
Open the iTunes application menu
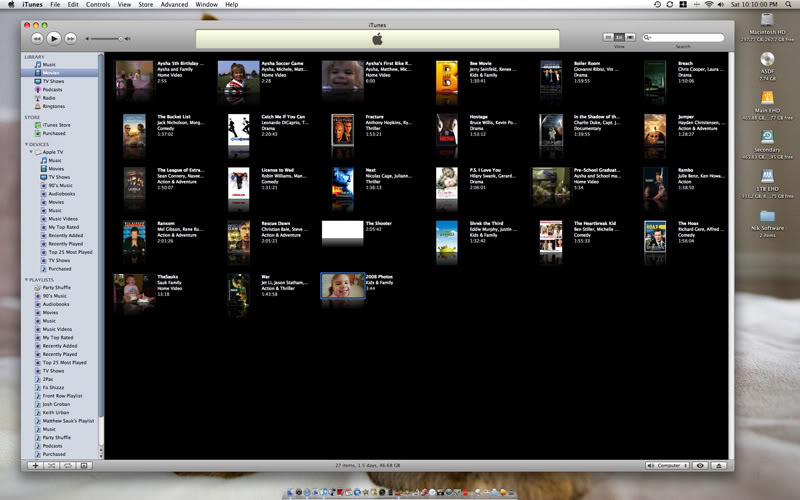pos(33,5)
